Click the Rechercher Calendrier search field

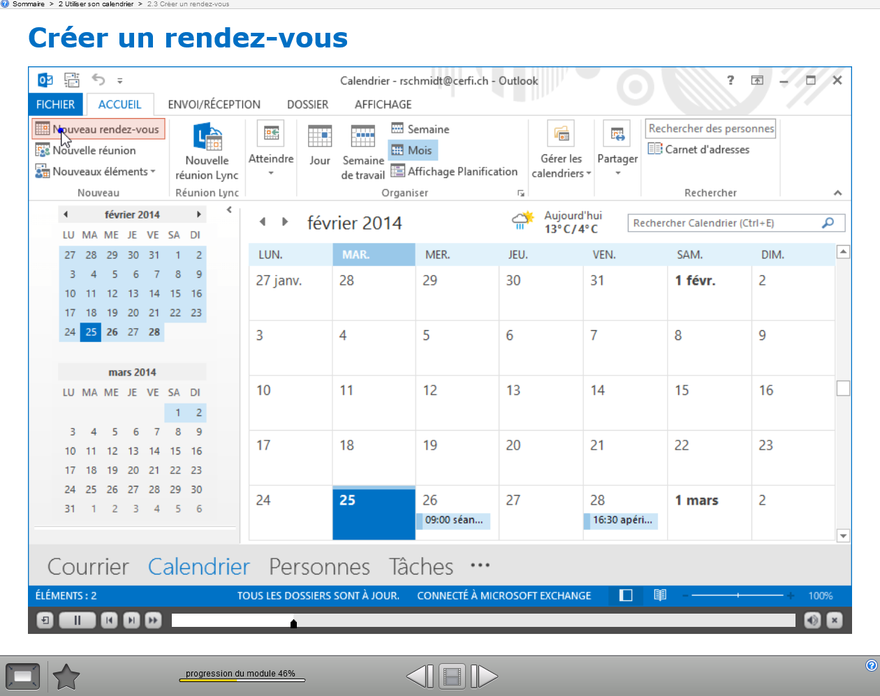[724, 223]
